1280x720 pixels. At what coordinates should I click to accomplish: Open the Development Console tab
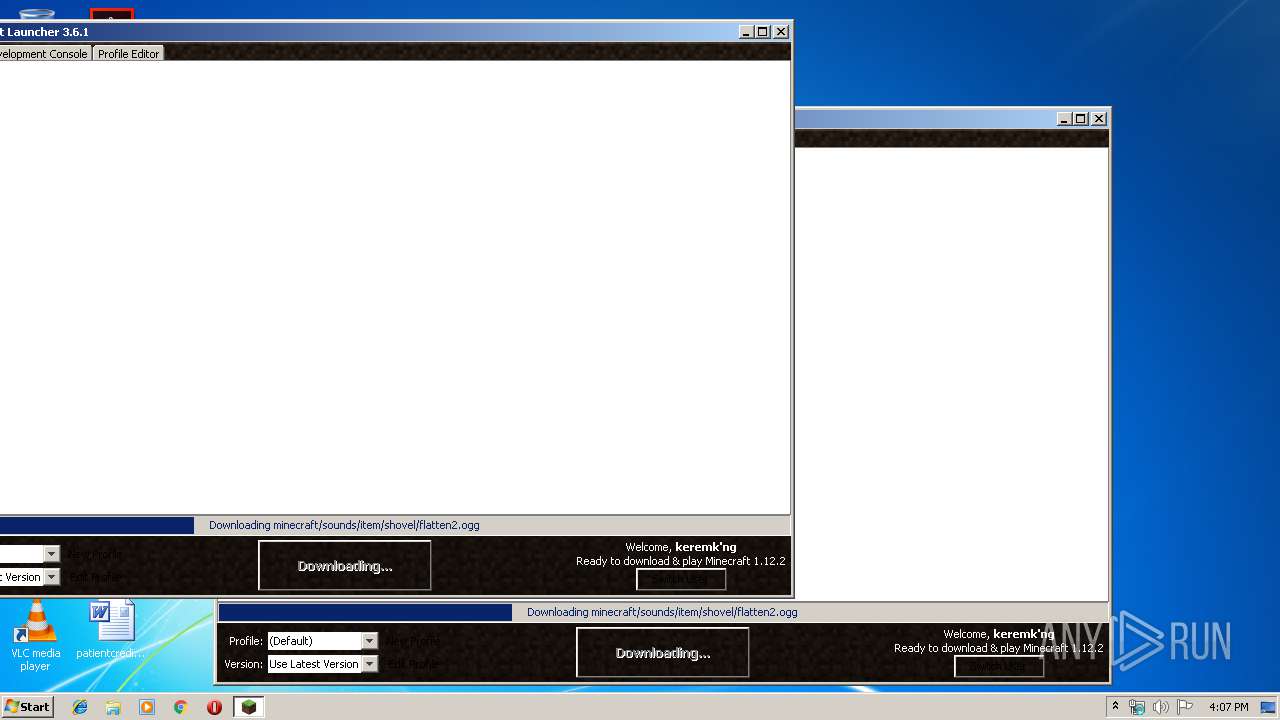coord(44,54)
